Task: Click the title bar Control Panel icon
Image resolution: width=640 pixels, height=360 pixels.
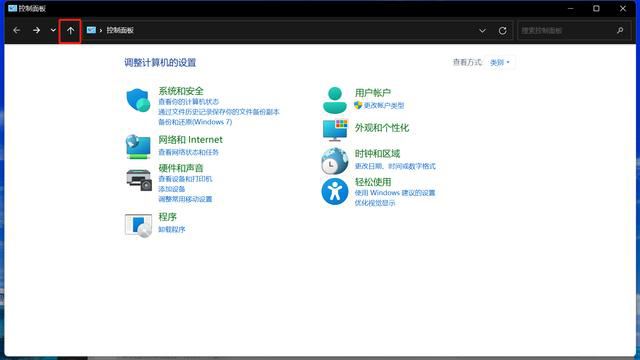Action: pyautogui.click(x=13, y=8)
